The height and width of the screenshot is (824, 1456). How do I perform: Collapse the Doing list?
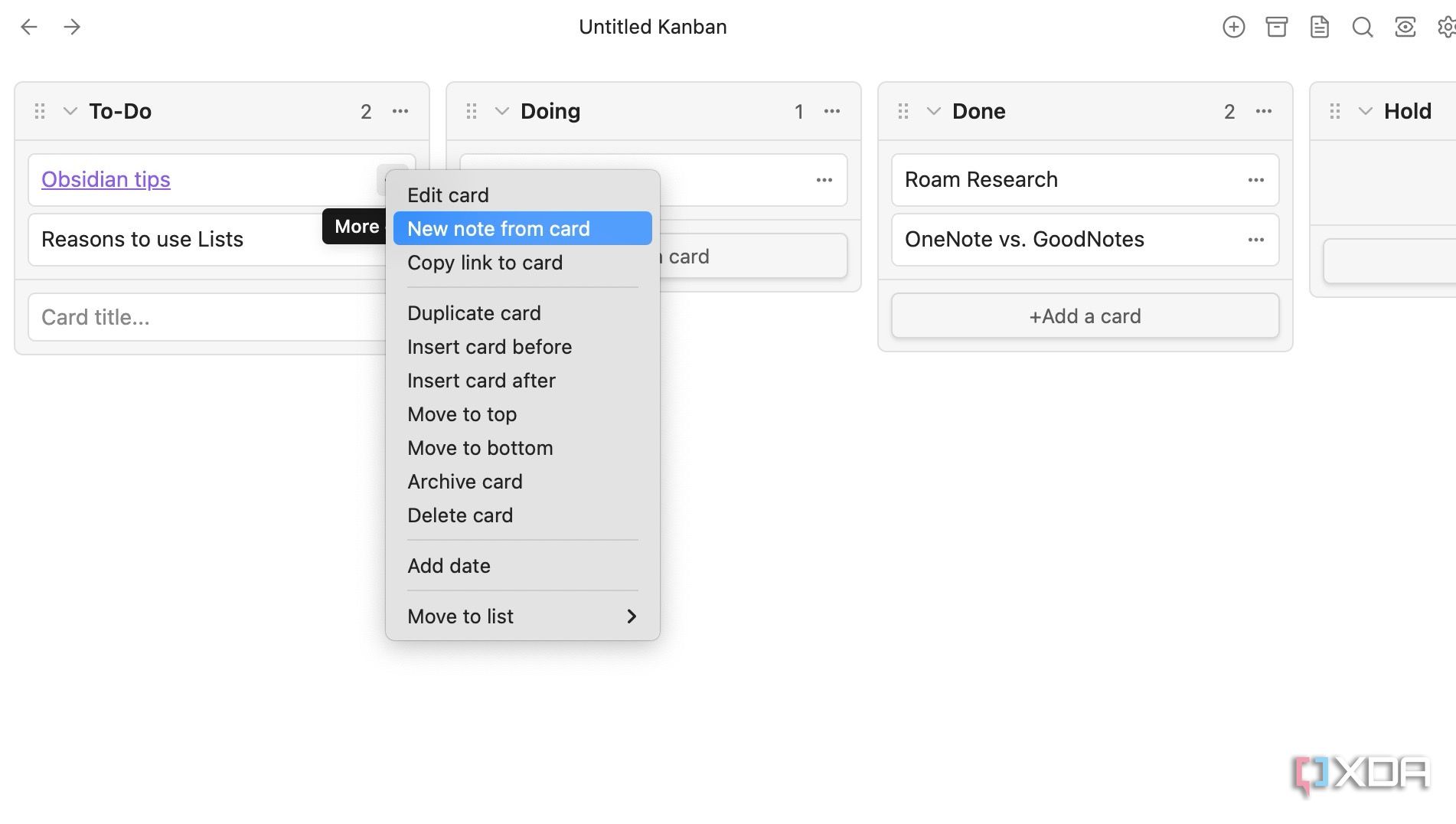click(x=501, y=111)
